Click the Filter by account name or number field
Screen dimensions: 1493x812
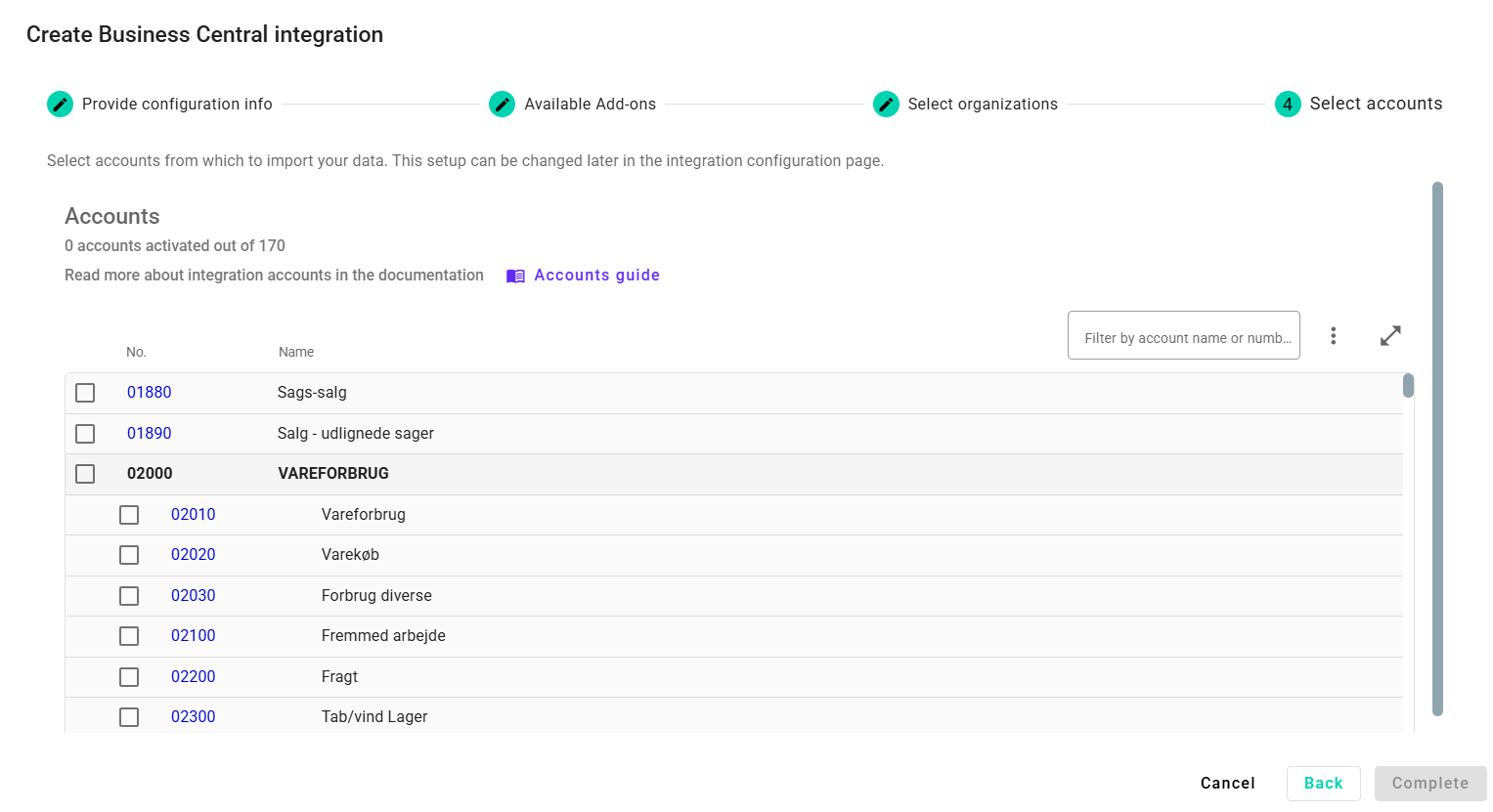1183,335
